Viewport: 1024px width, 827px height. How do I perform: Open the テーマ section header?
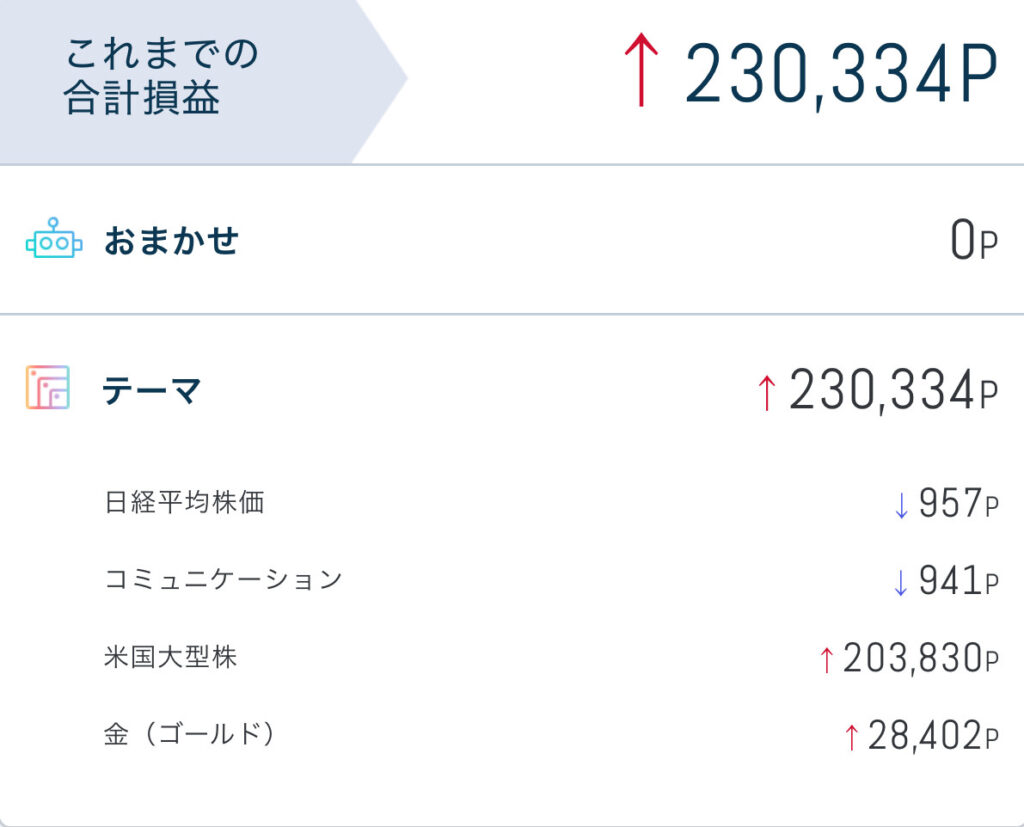[x=512, y=390]
